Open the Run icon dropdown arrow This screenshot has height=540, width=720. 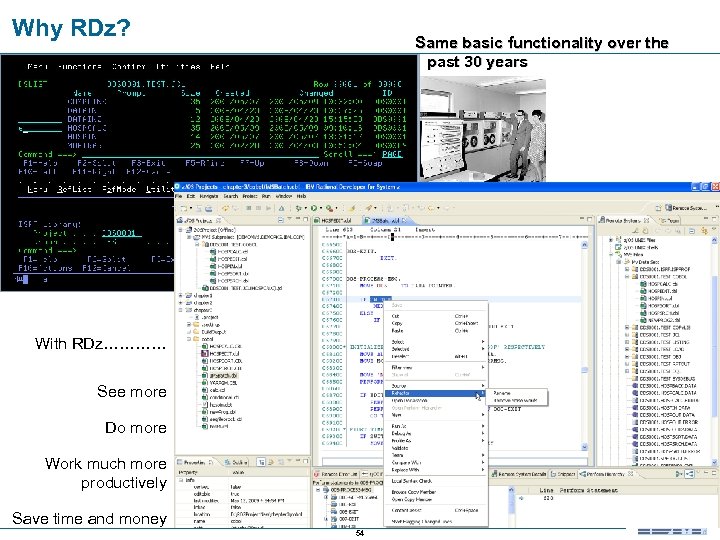320,208
